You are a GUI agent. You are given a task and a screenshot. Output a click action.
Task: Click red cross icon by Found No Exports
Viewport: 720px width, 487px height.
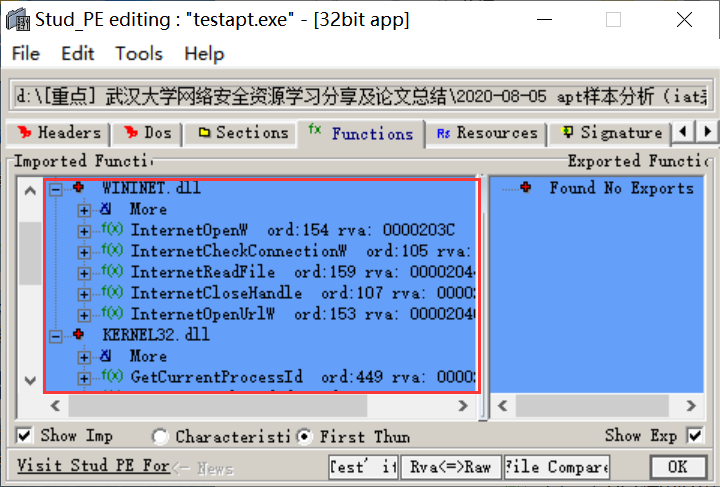click(526, 187)
